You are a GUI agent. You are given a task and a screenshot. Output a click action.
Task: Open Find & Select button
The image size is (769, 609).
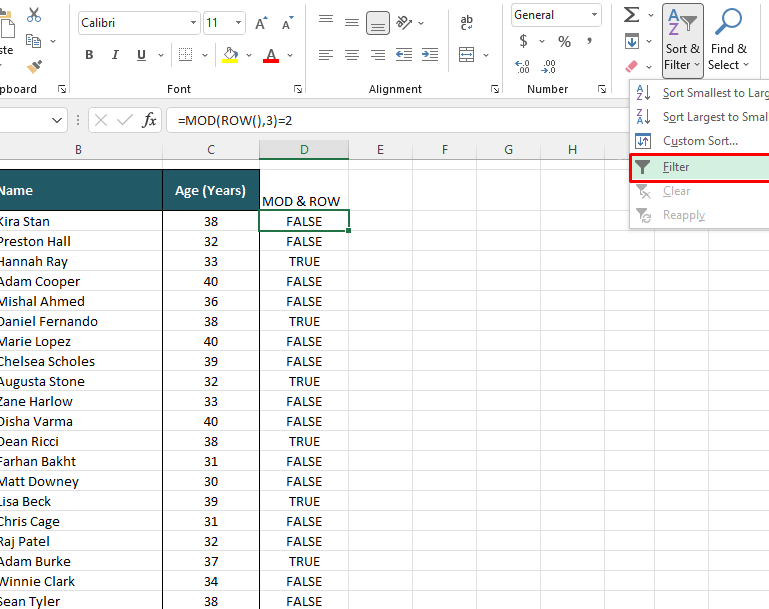(729, 41)
